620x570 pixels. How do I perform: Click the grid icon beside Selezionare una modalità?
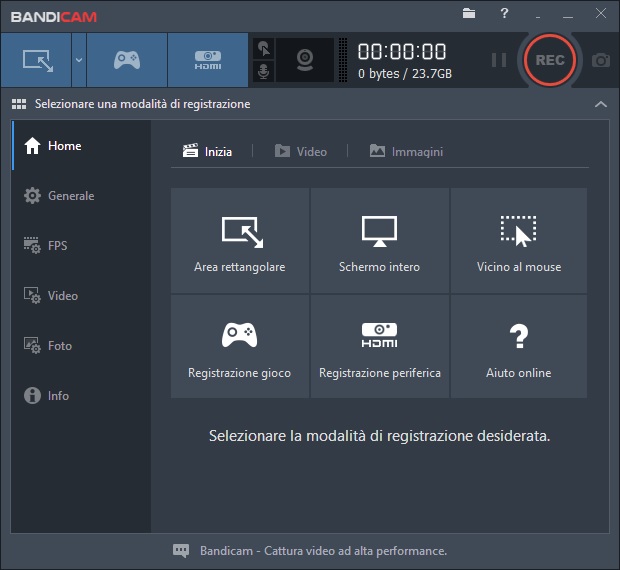point(19,104)
